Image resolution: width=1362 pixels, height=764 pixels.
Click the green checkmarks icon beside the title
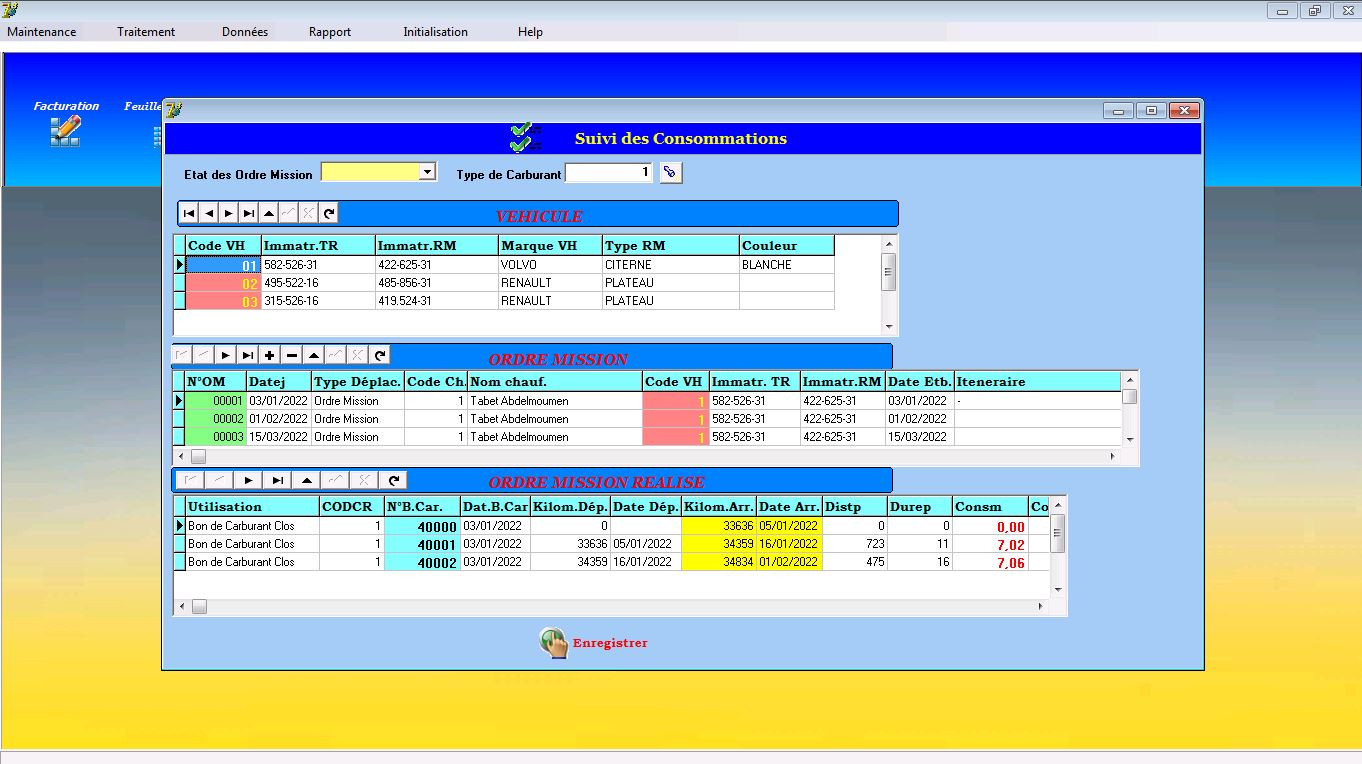(524, 138)
